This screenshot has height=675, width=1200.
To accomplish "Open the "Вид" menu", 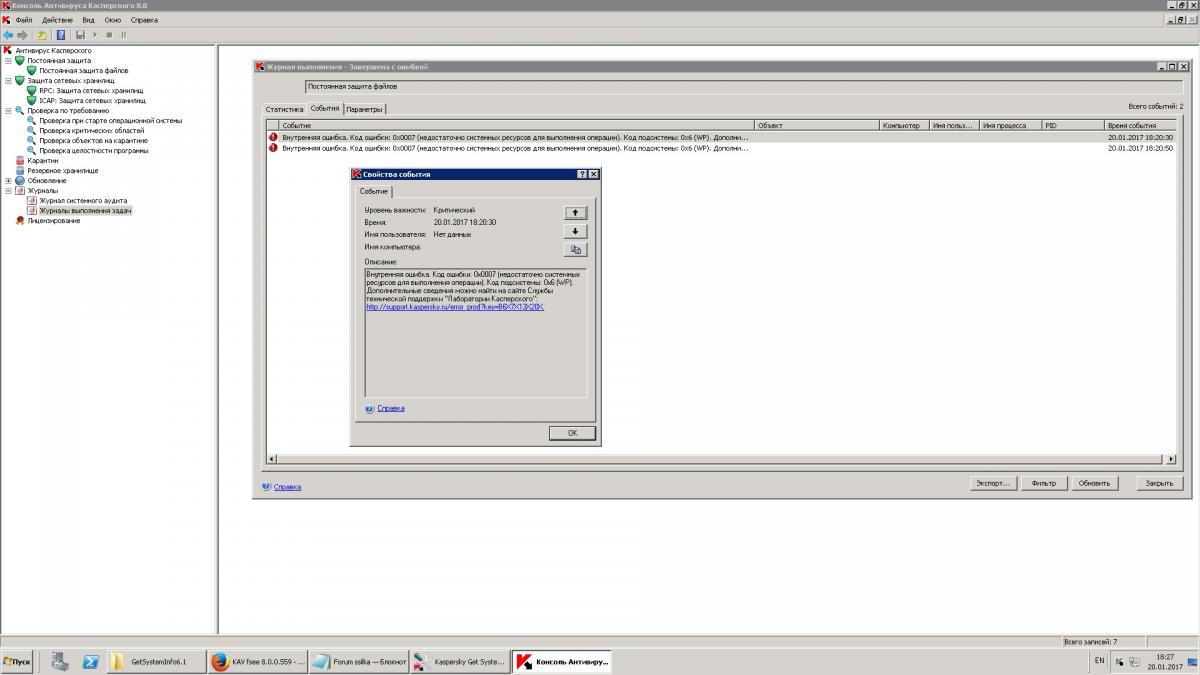I will click(x=88, y=20).
